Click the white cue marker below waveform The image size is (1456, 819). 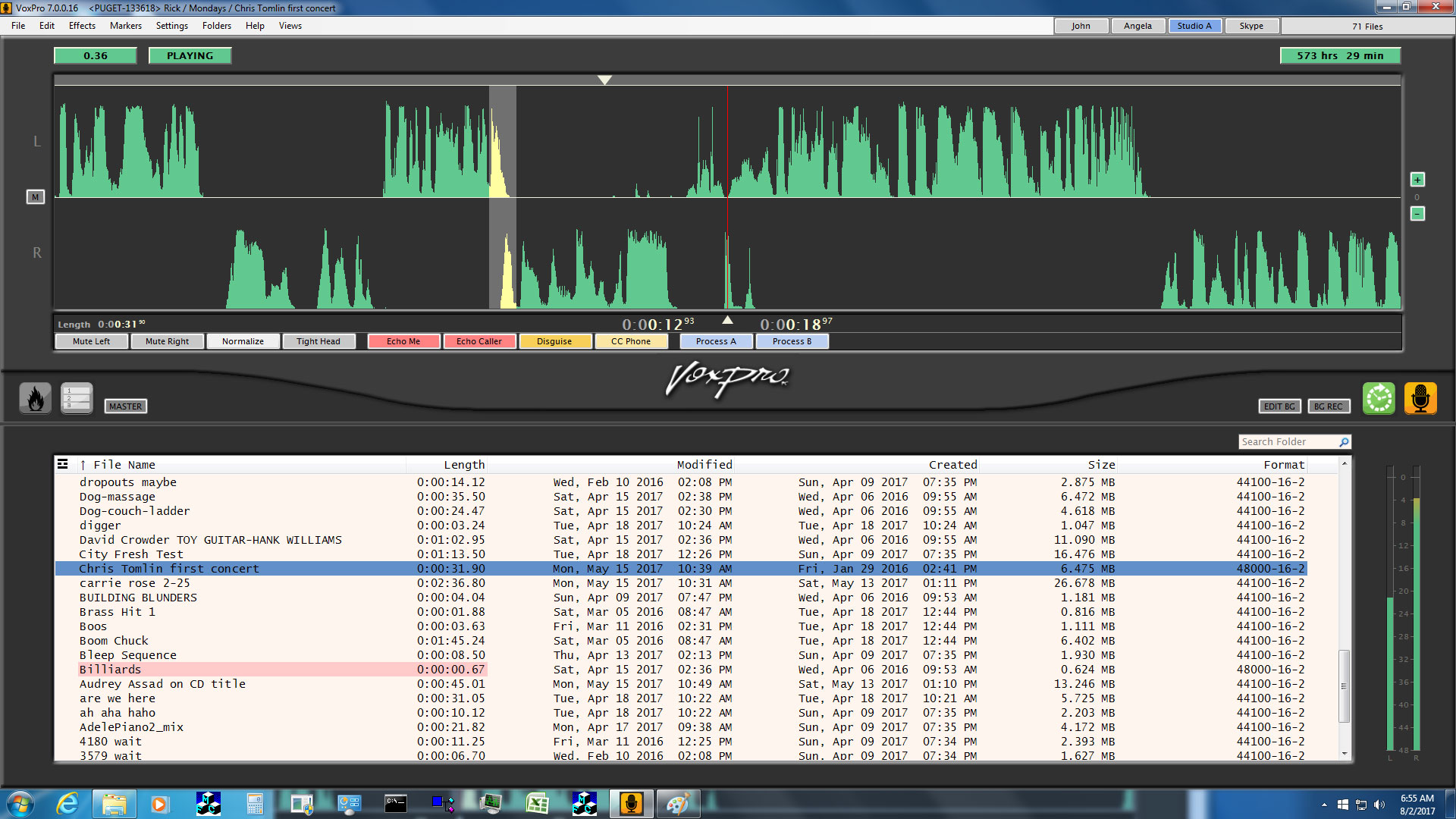point(727,320)
